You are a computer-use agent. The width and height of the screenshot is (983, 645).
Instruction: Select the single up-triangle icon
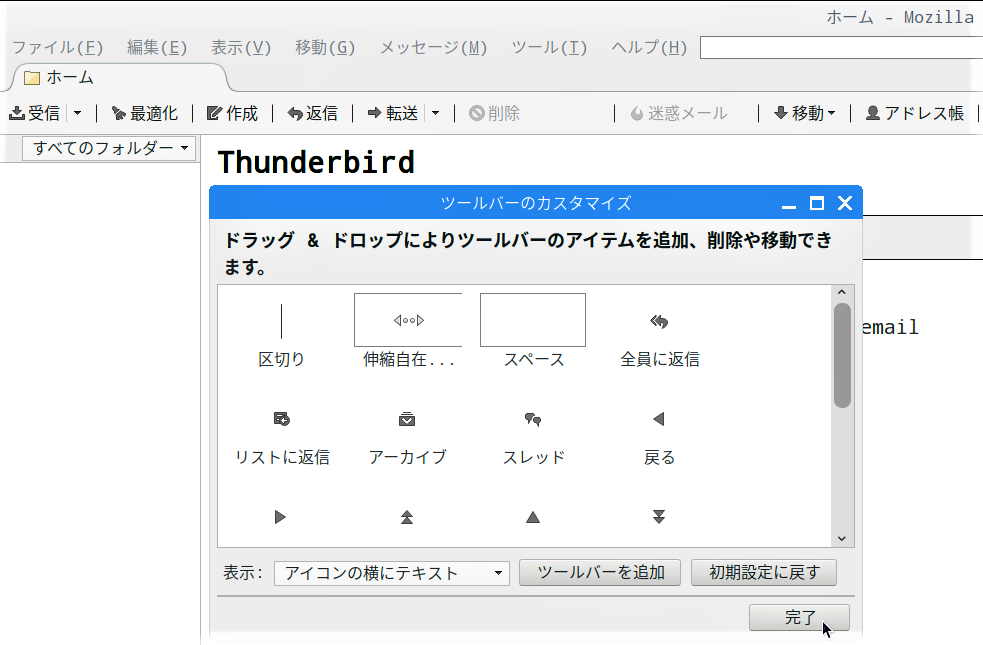pyautogui.click(x=533, y=517)
